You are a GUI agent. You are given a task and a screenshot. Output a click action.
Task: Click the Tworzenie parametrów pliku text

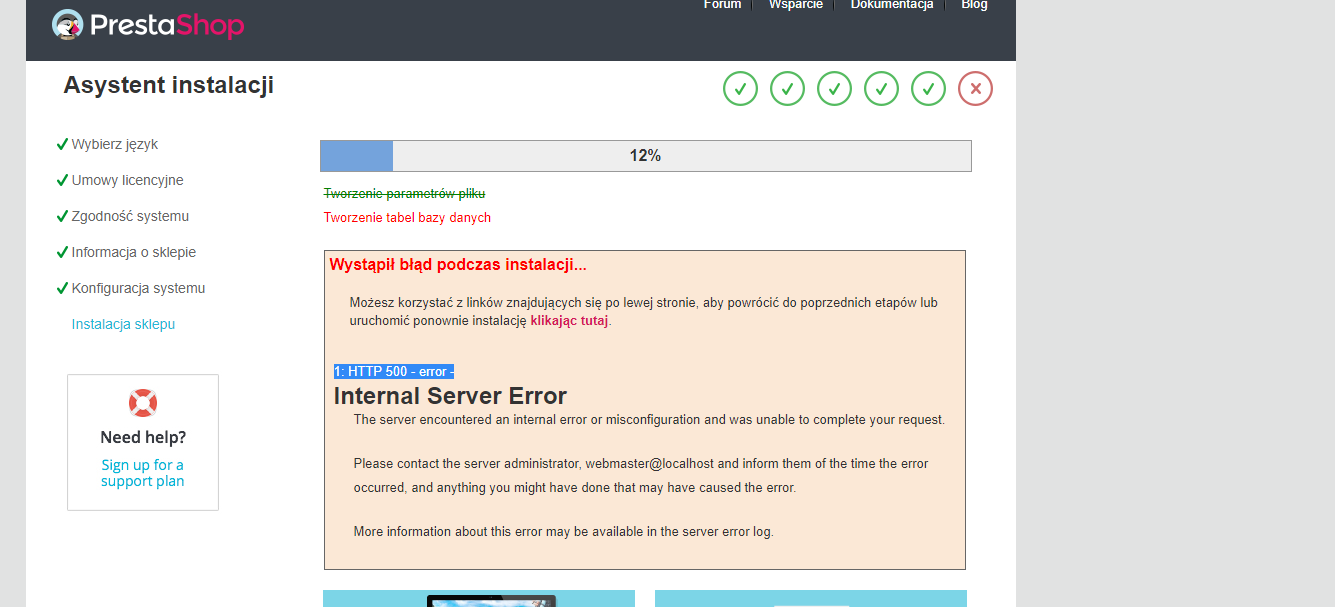point(404,193)
